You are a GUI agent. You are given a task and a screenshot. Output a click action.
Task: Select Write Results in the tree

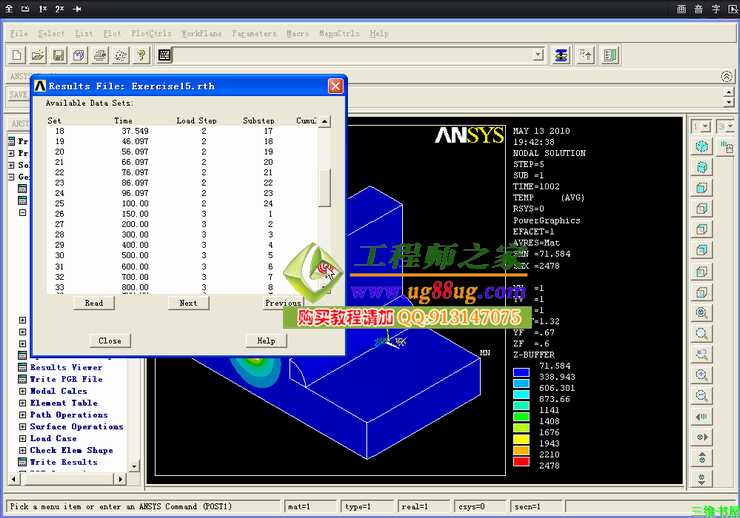(x=64, y=462)
